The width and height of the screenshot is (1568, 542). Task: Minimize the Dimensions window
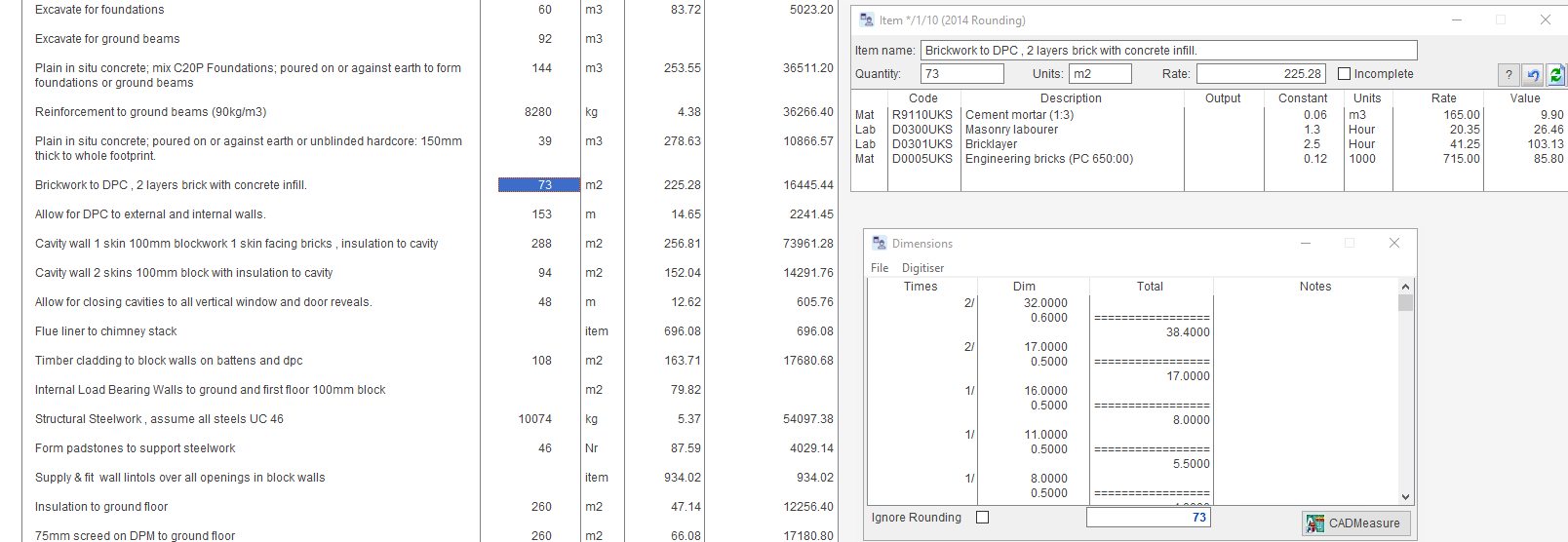pos(1305,243)
